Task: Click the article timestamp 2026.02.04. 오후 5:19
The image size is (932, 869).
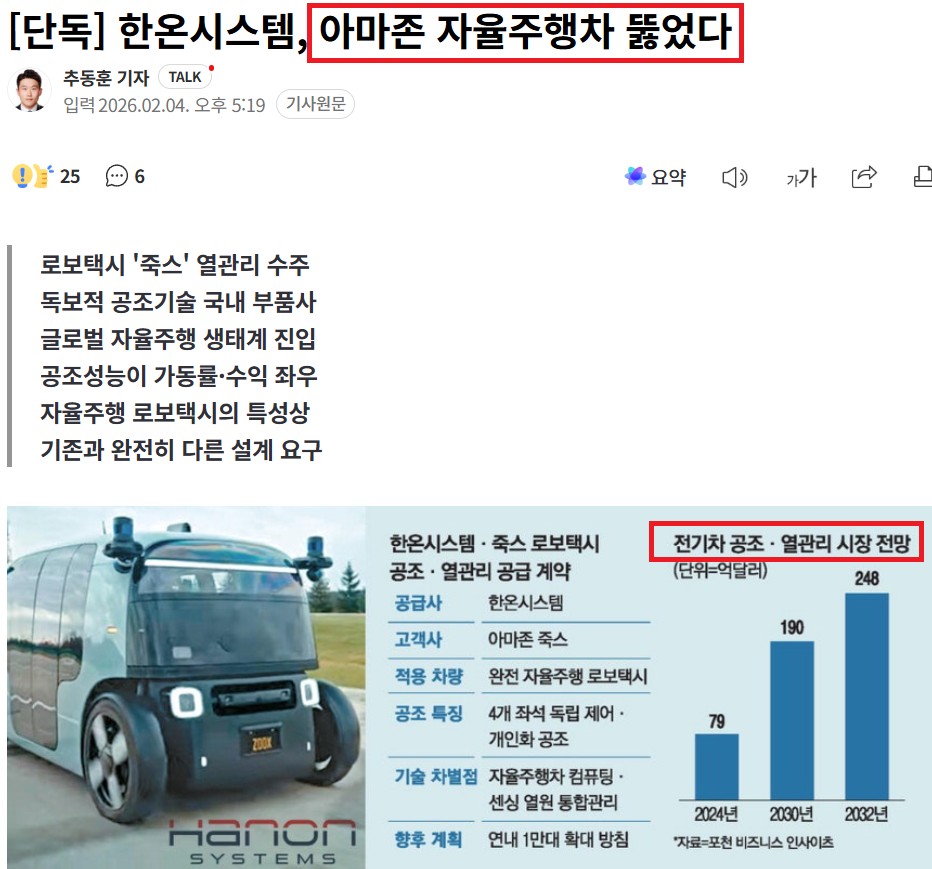Action: click(x=165, y=104)
